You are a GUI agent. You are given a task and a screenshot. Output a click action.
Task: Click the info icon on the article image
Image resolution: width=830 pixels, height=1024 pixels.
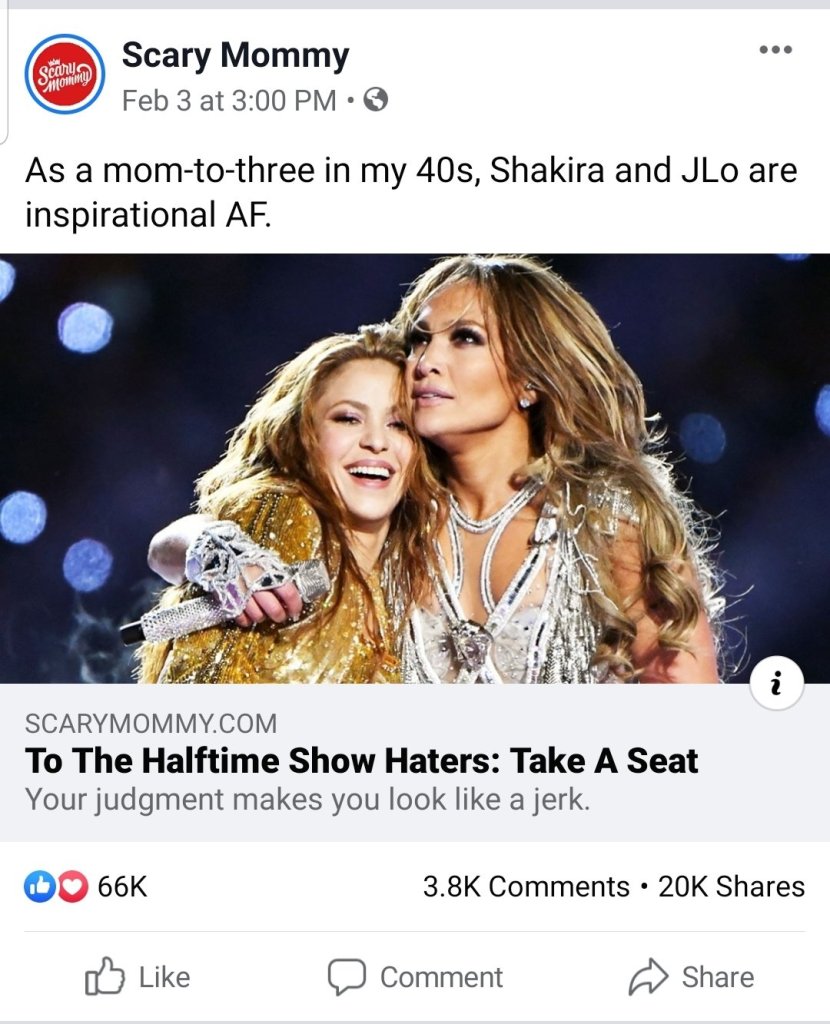point(777,685)
